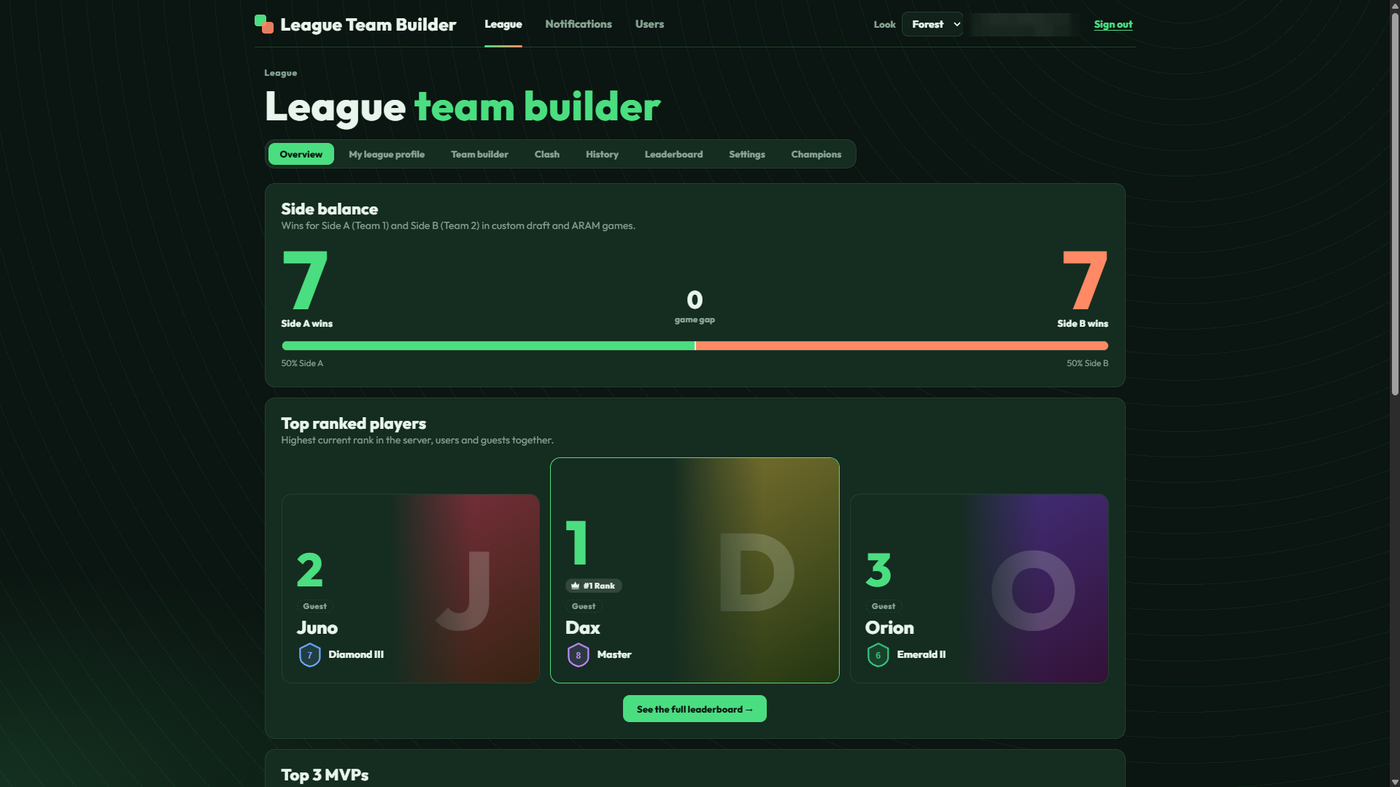Viewport: 1400px width, 787px height.
Task: Click the Side balance heading
Action: point(330,209)
